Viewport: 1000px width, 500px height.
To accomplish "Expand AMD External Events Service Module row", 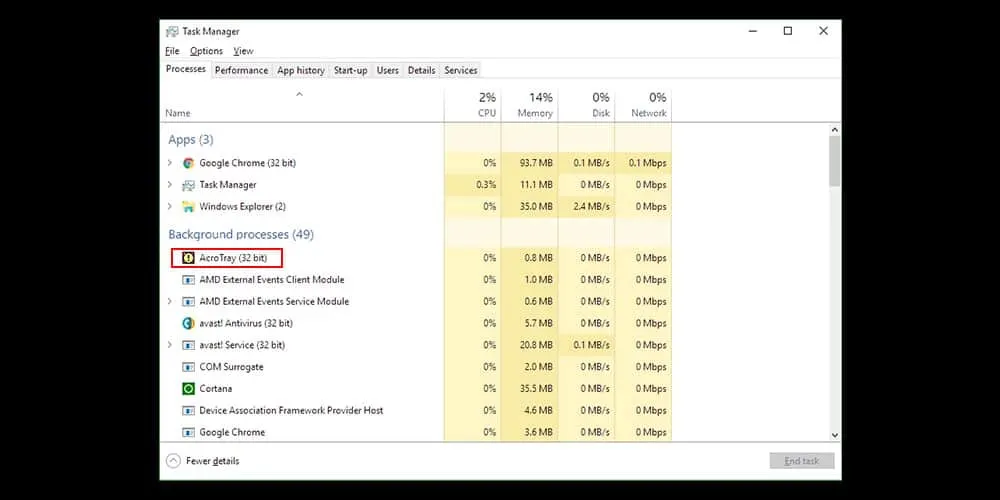I will tap(170, 301).
